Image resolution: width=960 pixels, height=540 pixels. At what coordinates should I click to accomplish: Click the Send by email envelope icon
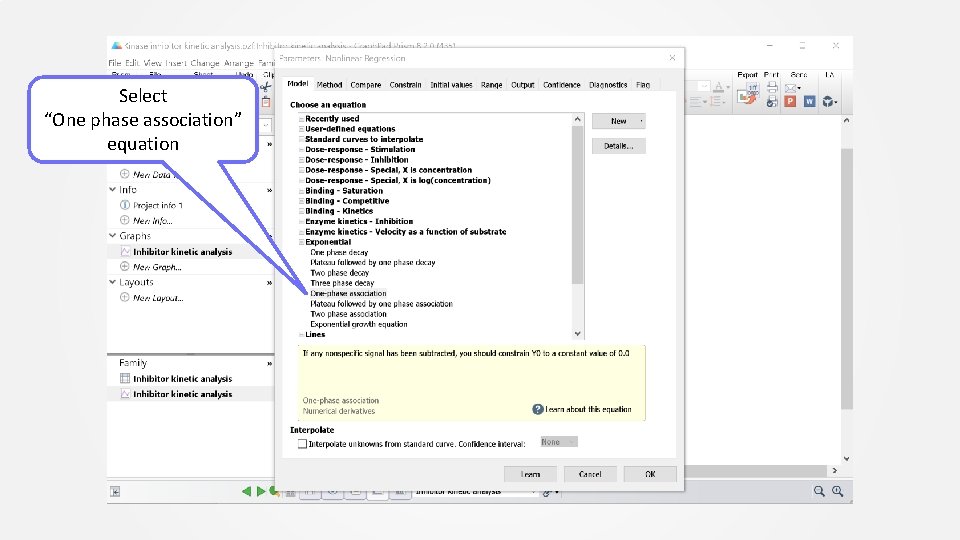click(x=792, y=88)
